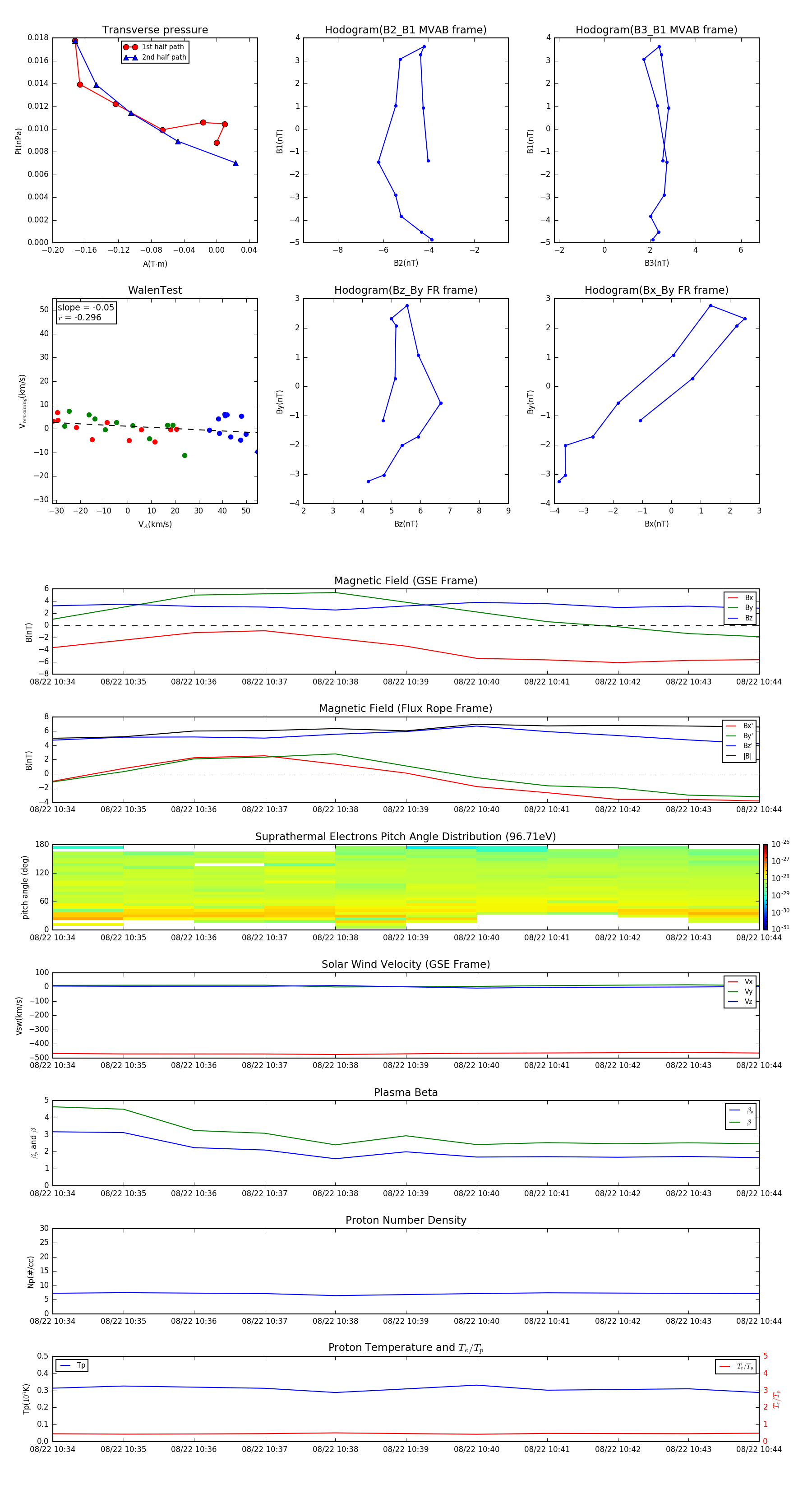Click the "Hodogram(B3_B1 MVAB frame)" title
The width and height of the screenshot is (812, 1489).
(656, 29)
